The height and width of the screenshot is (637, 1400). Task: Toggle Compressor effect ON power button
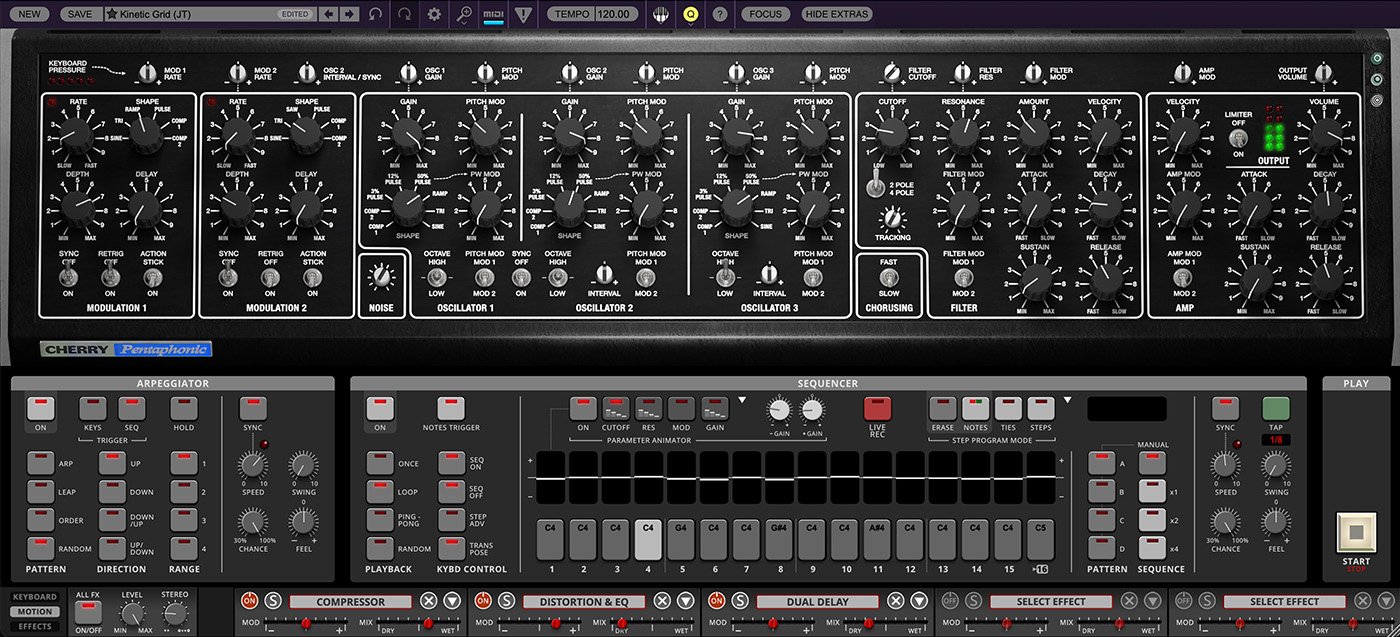click(x=249, y=601)
